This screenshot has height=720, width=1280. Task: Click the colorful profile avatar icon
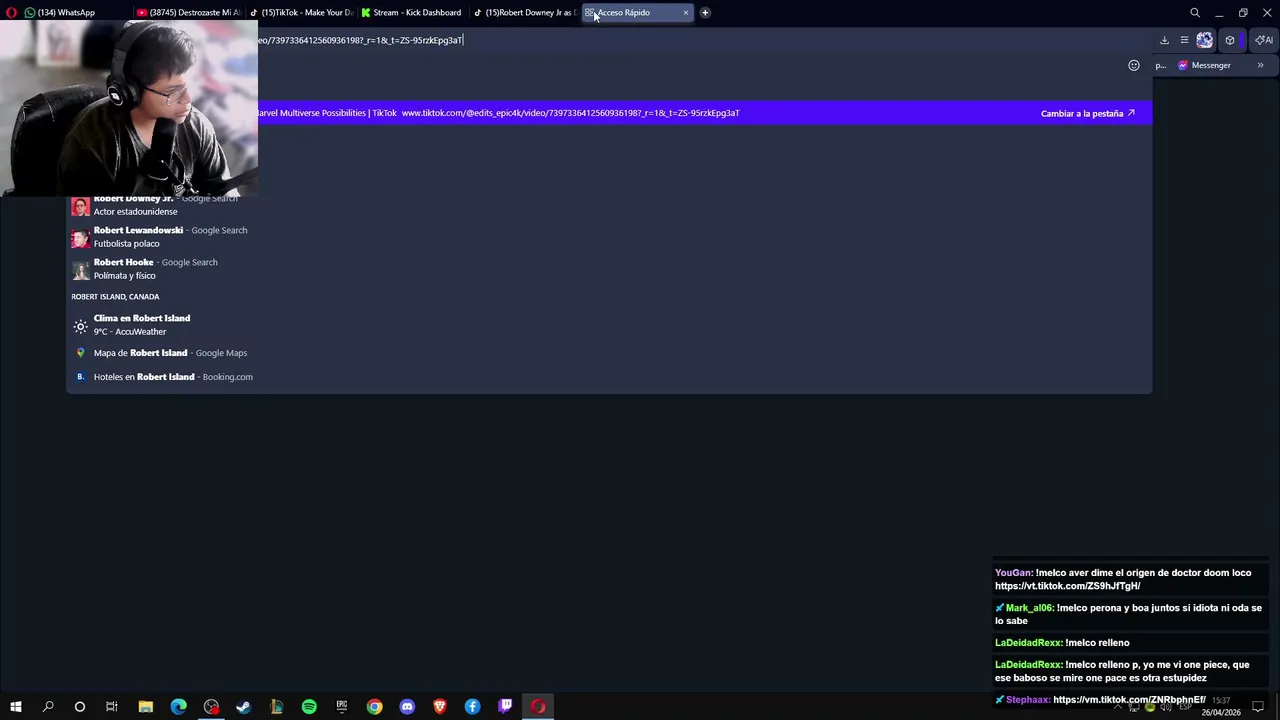point(1205,40)
